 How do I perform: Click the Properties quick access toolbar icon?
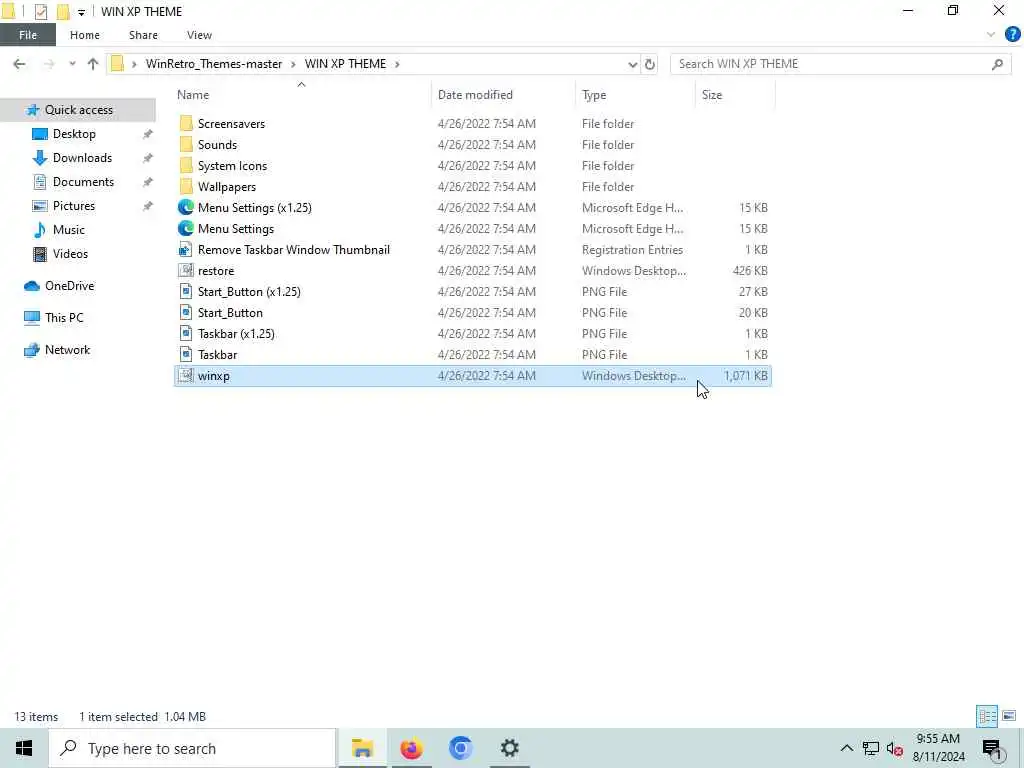coord(40,11)
